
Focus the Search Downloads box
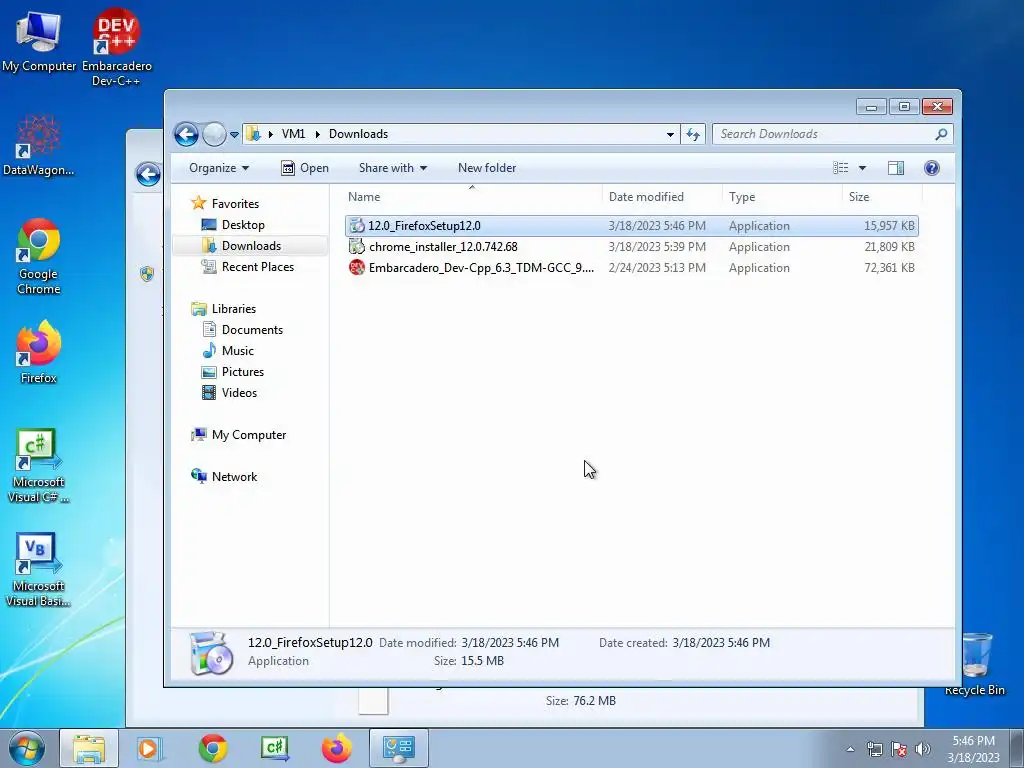[x=832, y=134]
